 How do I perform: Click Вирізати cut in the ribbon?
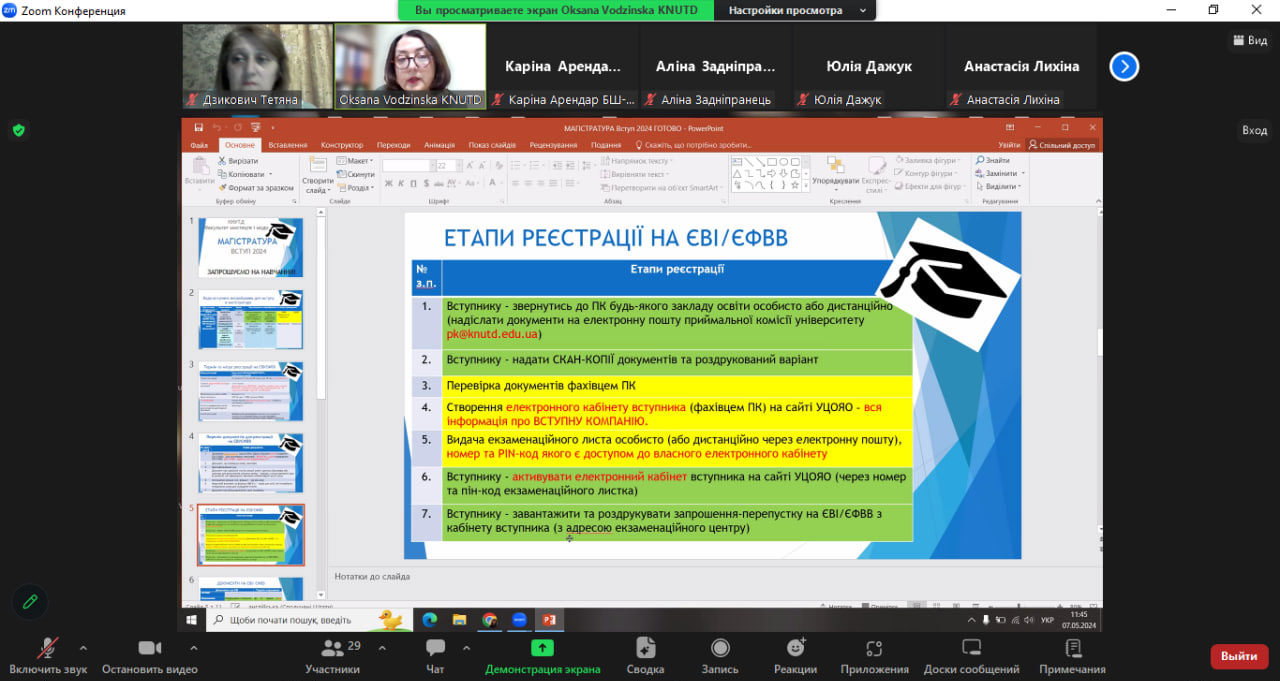pyautogui.click(x=237, y=160)
